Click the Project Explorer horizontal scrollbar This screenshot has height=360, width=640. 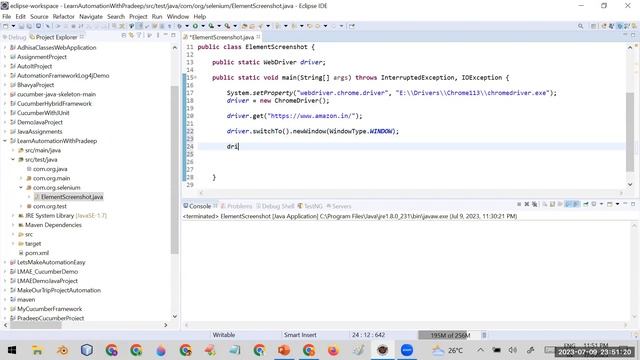pyautogui.click(x=36, y=325)
